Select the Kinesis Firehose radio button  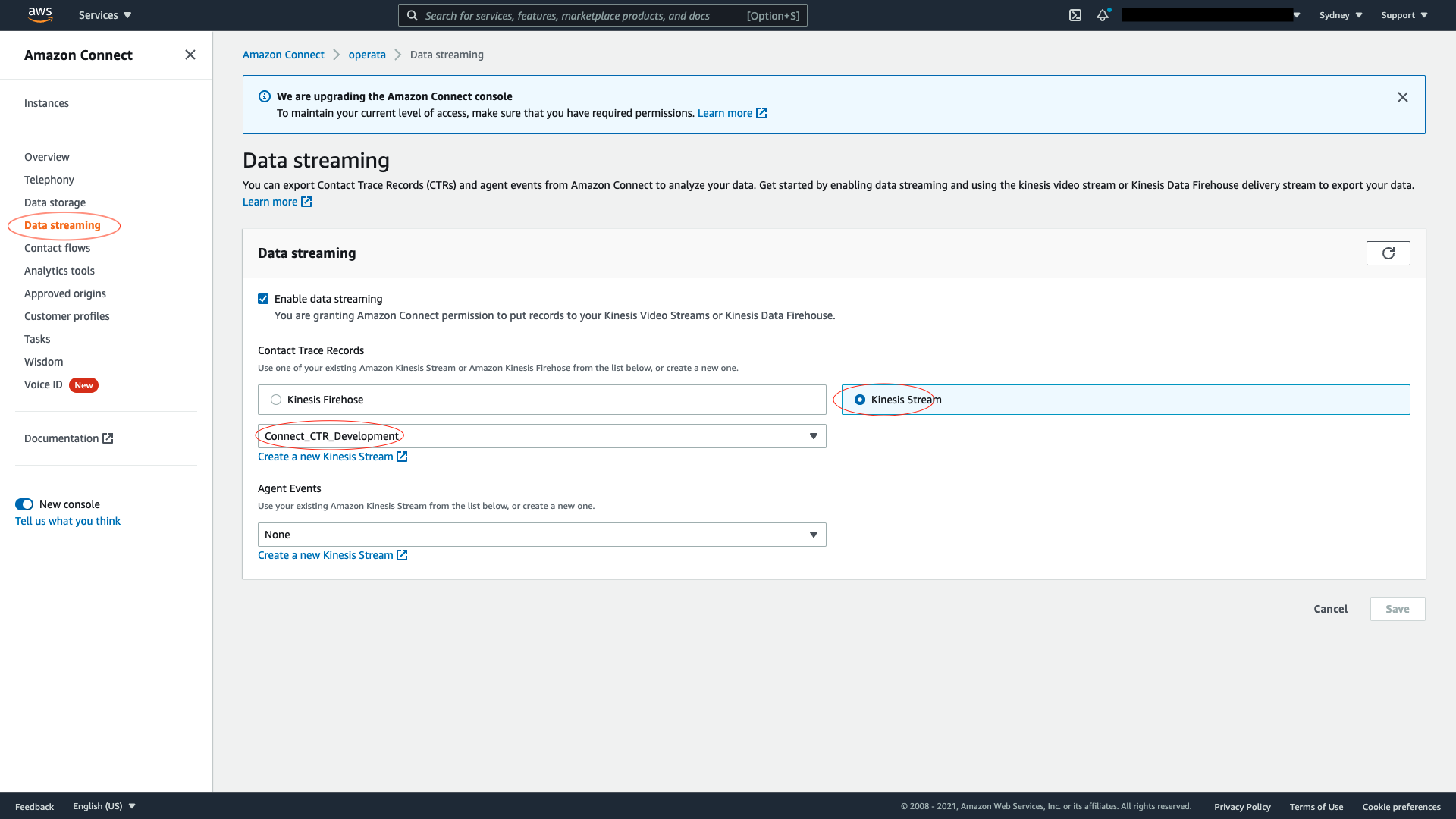(276, 400)
